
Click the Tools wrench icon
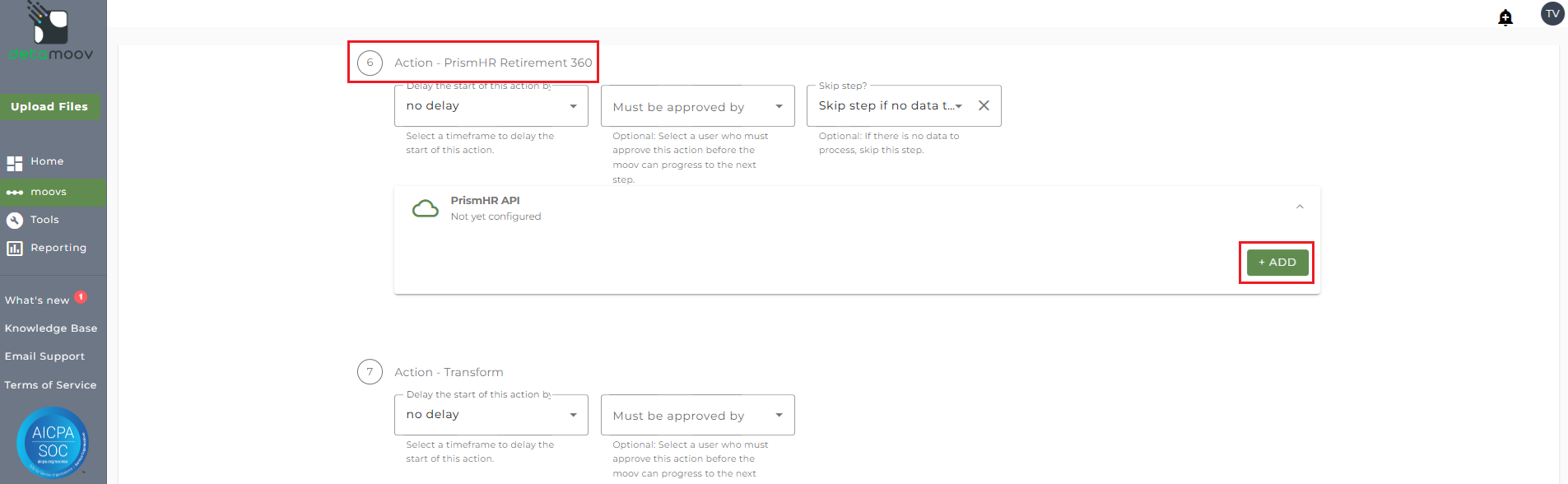click(15, 221)
